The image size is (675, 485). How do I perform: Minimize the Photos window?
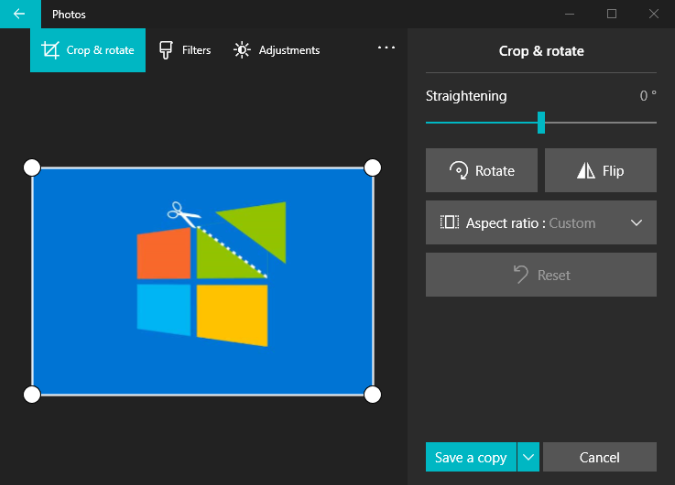tap(570, 14)
